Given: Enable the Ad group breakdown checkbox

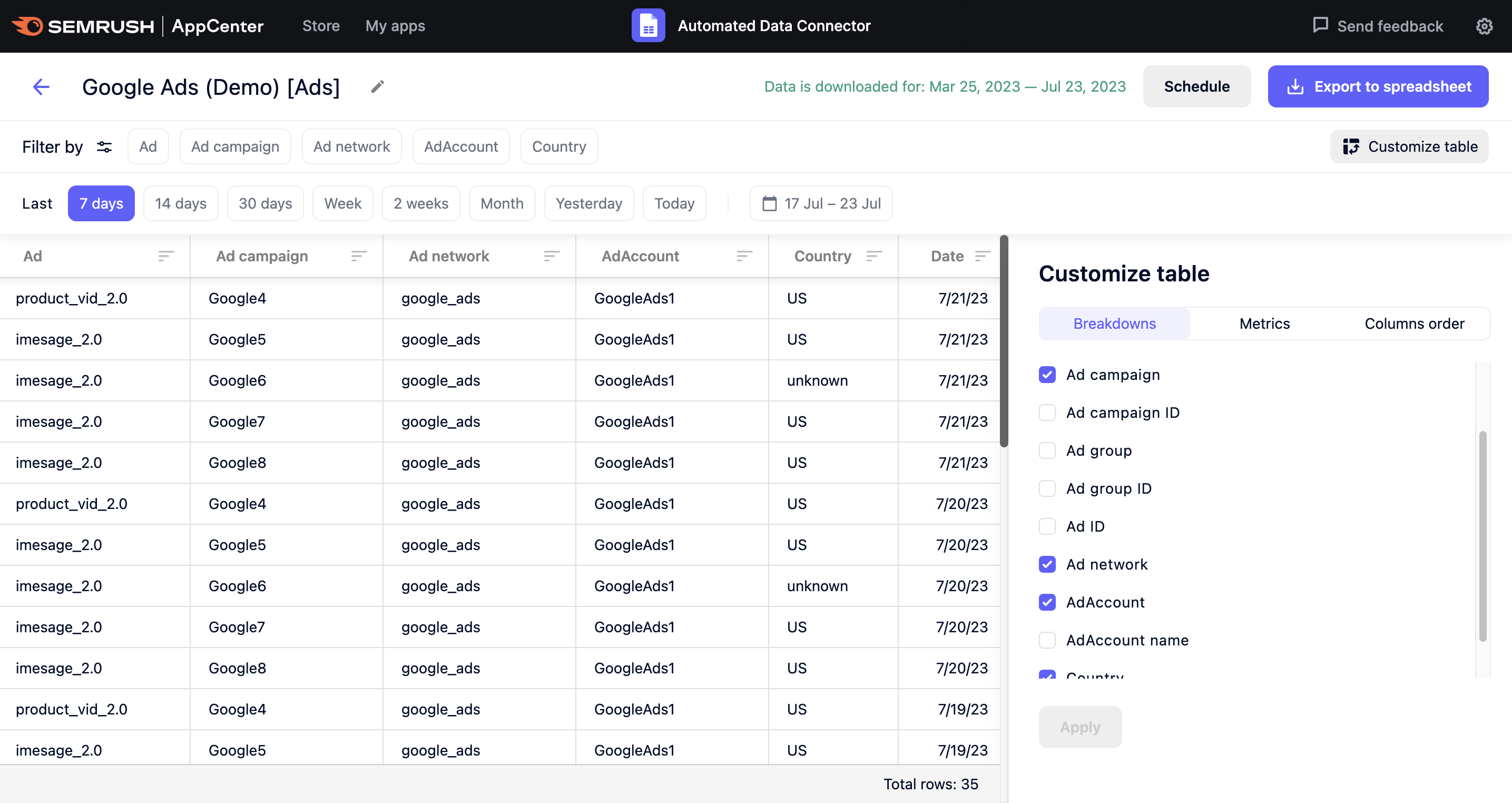Looking at the screenshot, I should pos(1046,449).
